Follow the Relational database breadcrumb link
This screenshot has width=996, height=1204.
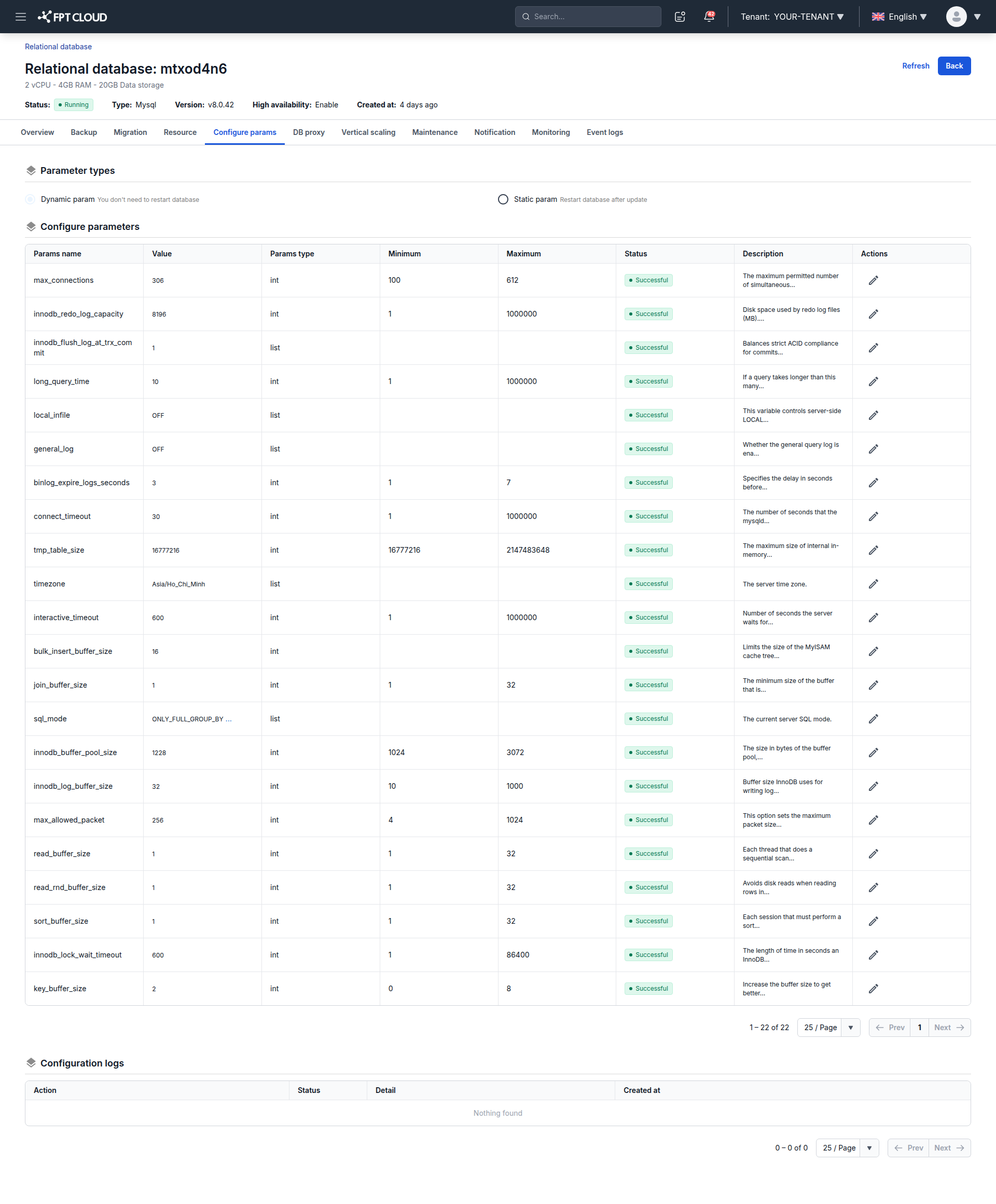(58, 47)
